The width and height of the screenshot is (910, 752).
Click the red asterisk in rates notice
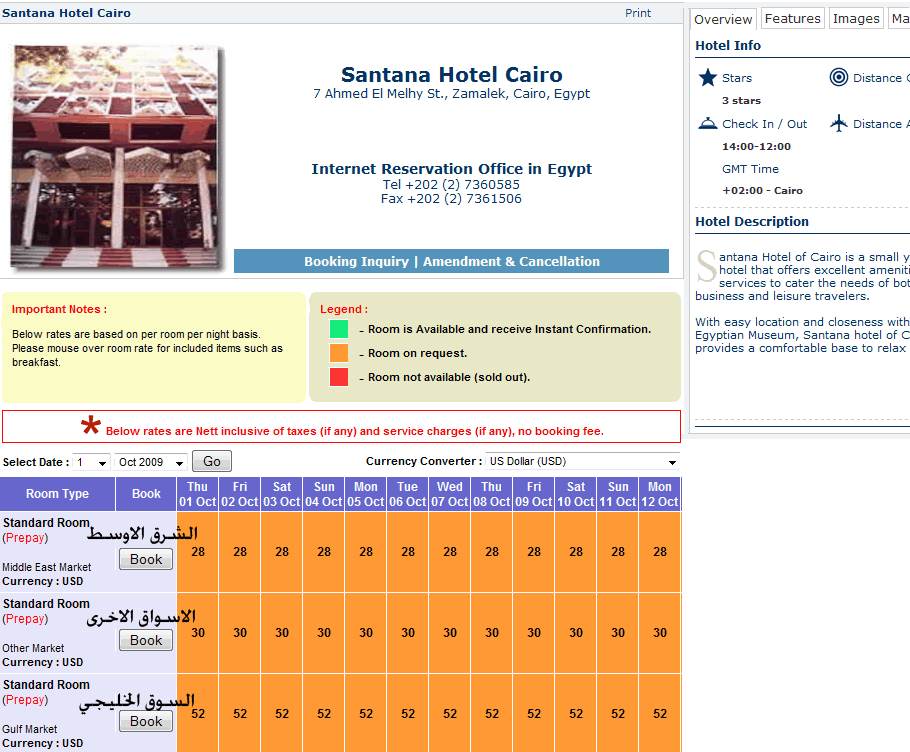[x=91, y=428]
